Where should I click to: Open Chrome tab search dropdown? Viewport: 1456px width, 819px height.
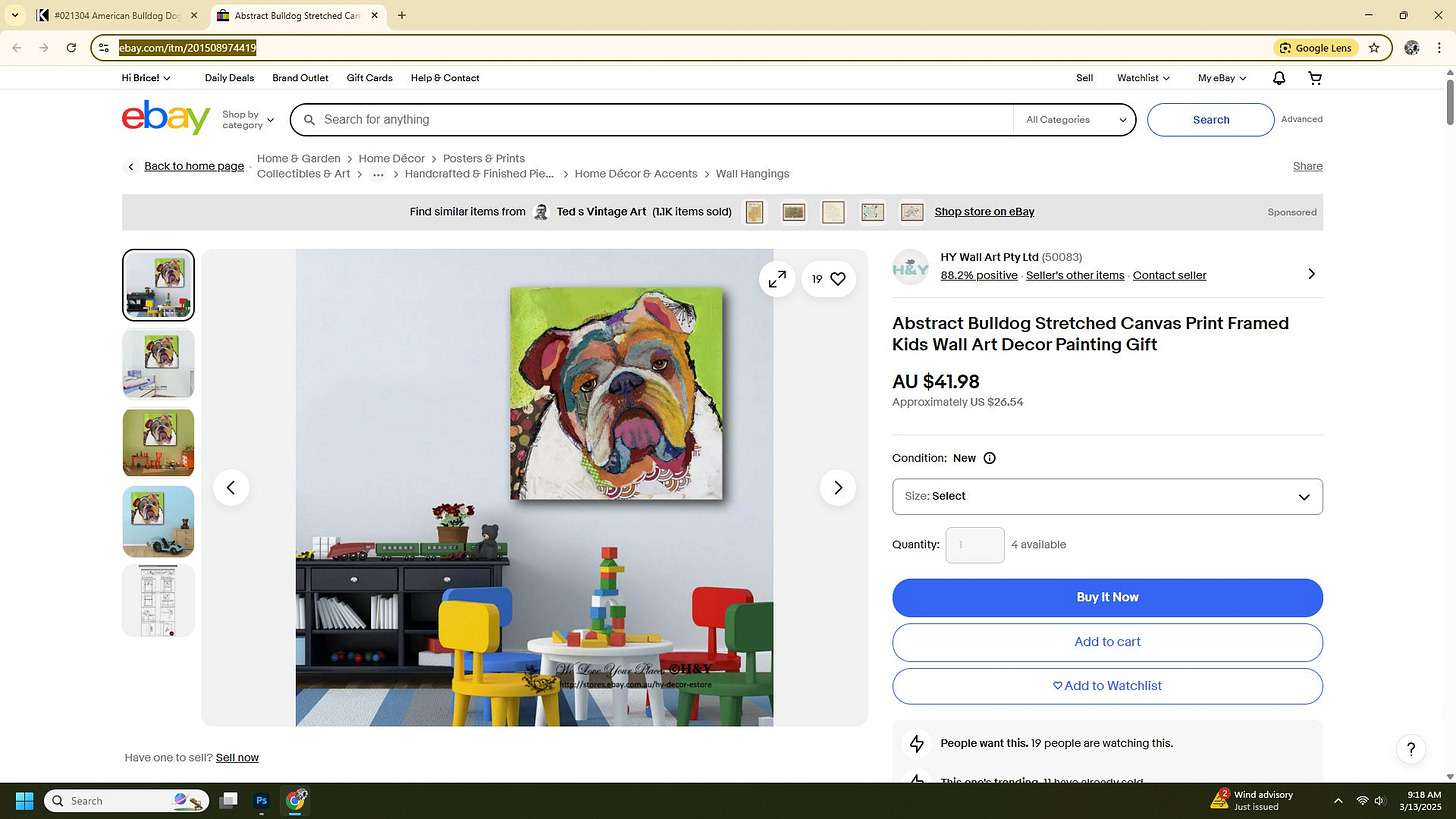point(15,15)
